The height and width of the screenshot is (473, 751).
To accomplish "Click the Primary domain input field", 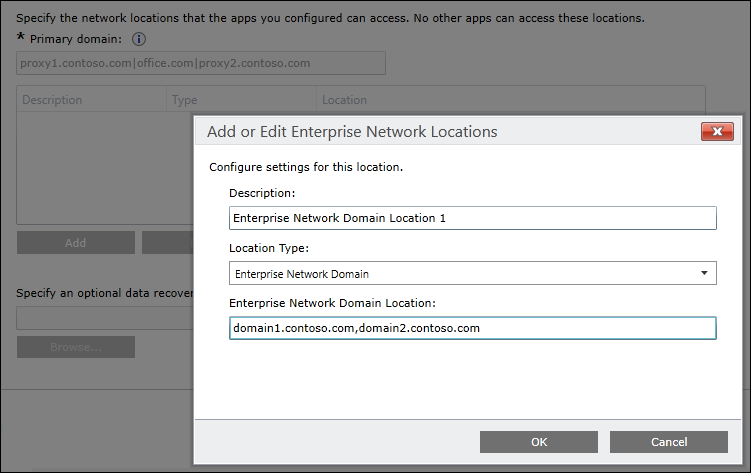I will coord(201,63).
